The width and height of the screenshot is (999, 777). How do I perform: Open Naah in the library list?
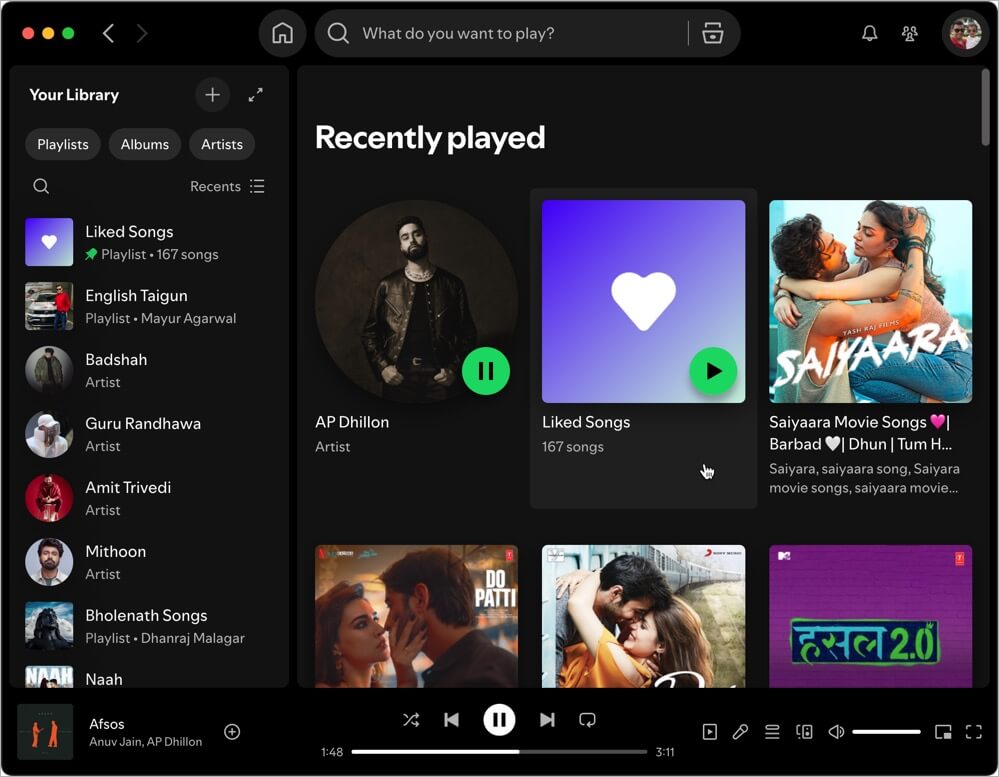click(149, 676)
